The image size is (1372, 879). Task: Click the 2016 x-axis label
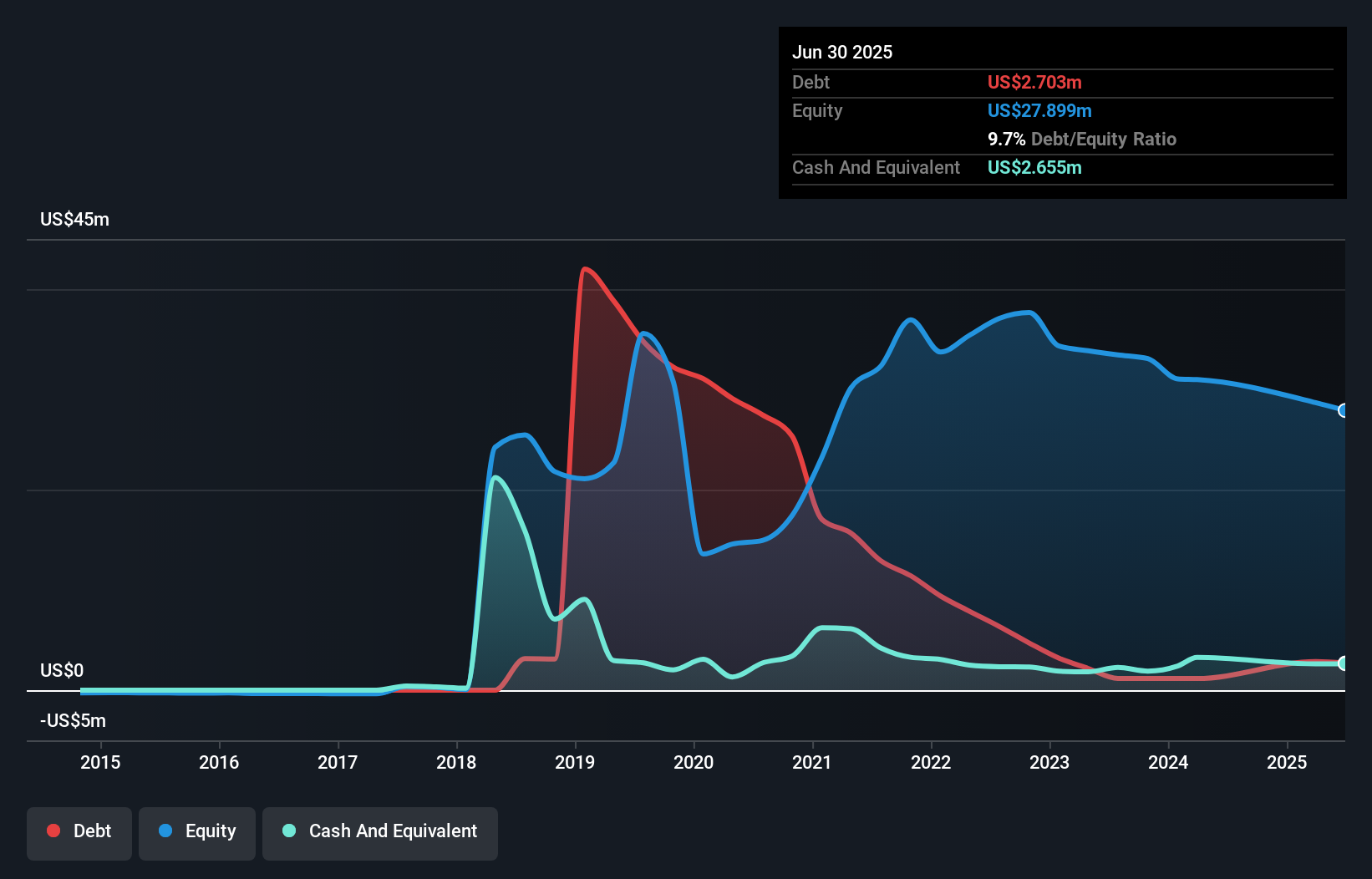(219, 762)
